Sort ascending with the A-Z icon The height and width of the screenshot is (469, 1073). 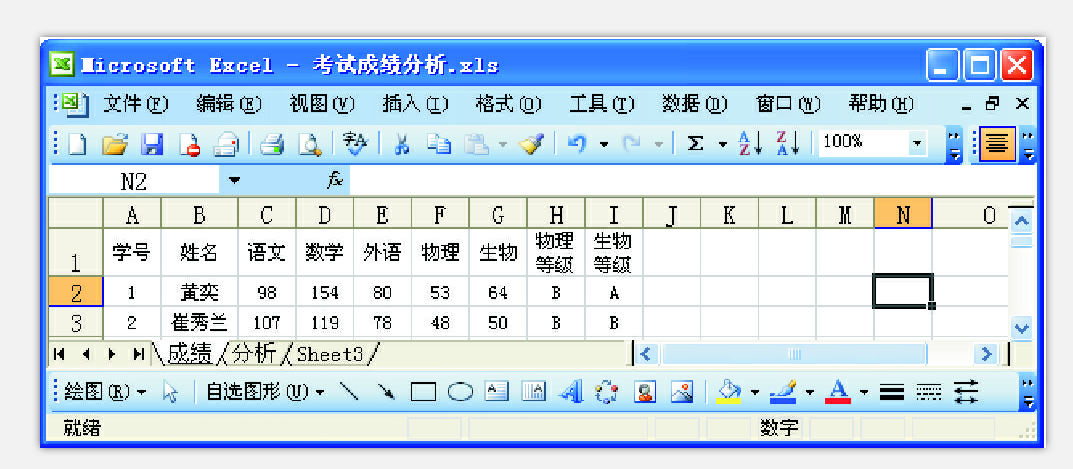click(750, 144)
